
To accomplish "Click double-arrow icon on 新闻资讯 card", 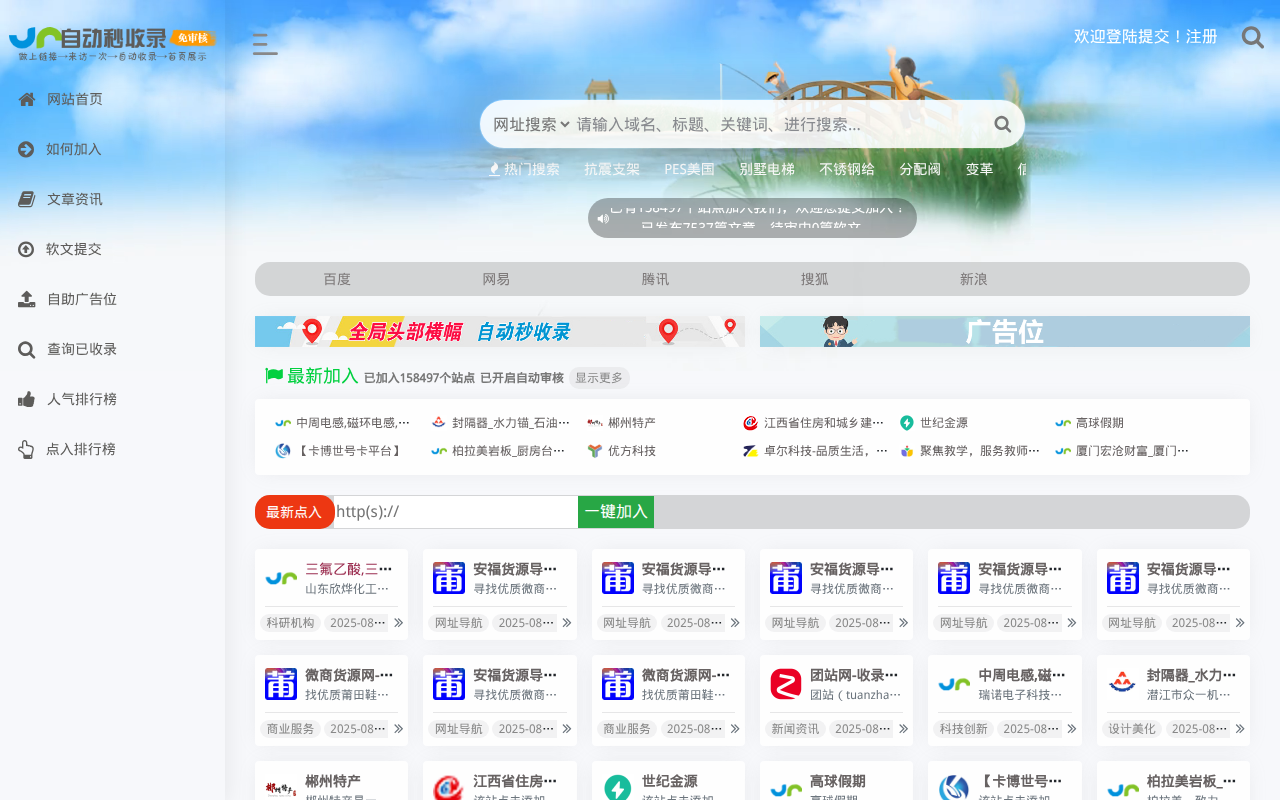I will pos(903,729).
